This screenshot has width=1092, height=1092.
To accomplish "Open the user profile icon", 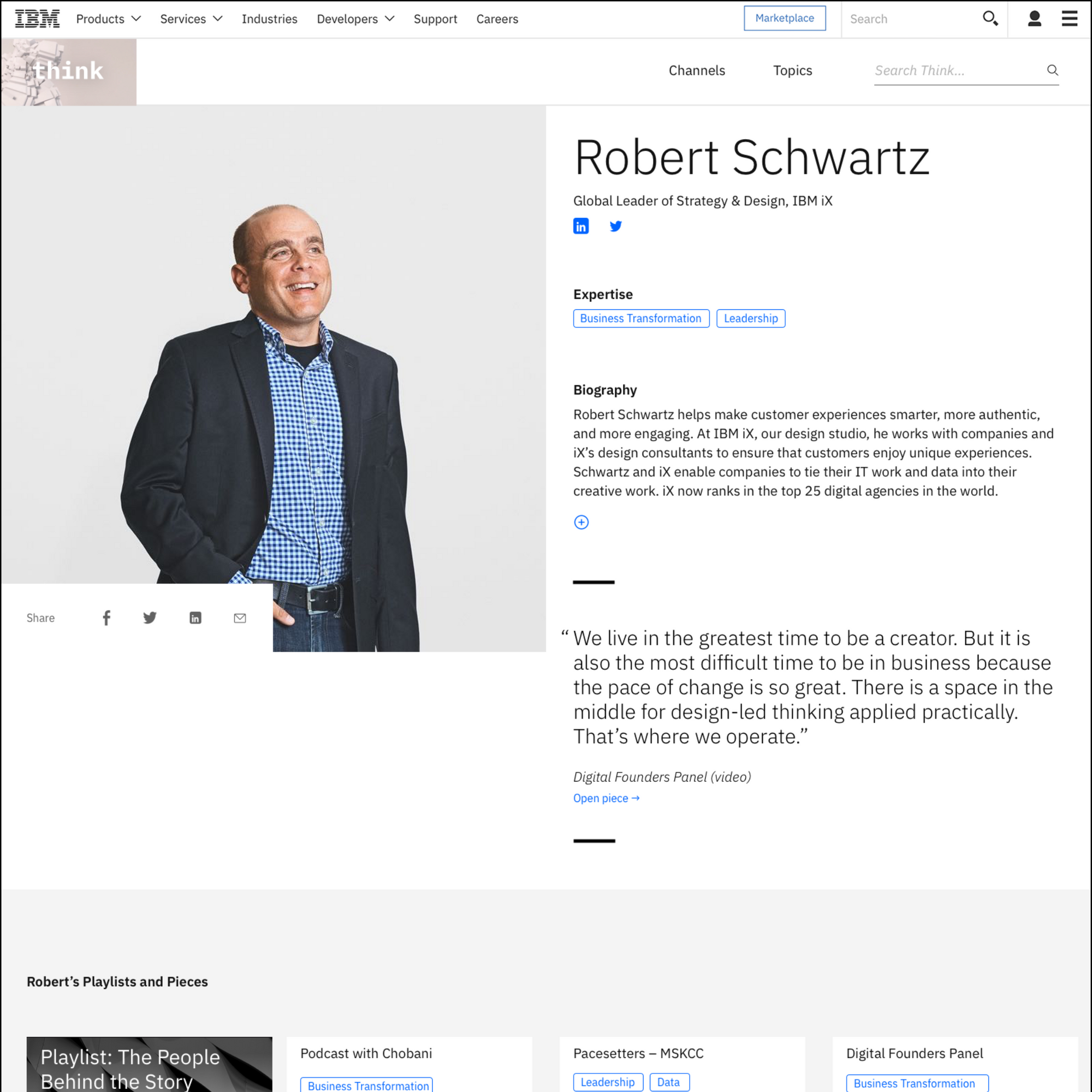I will coord(1034,19).
